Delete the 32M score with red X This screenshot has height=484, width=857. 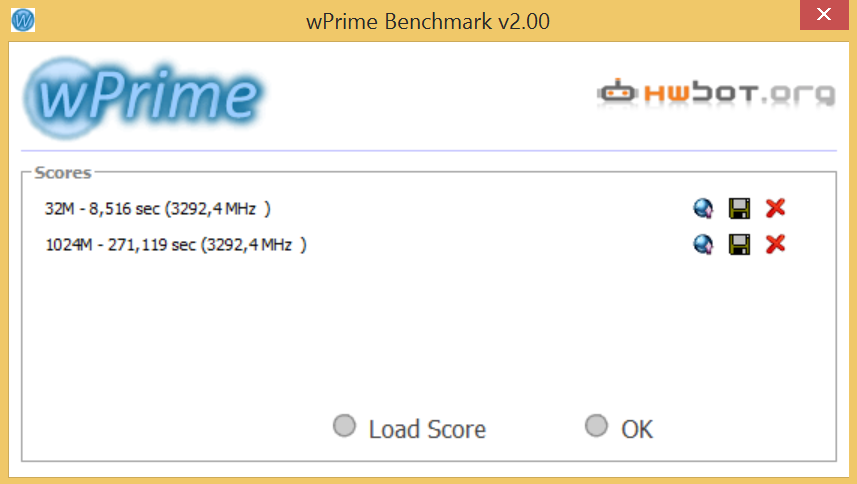776,208
